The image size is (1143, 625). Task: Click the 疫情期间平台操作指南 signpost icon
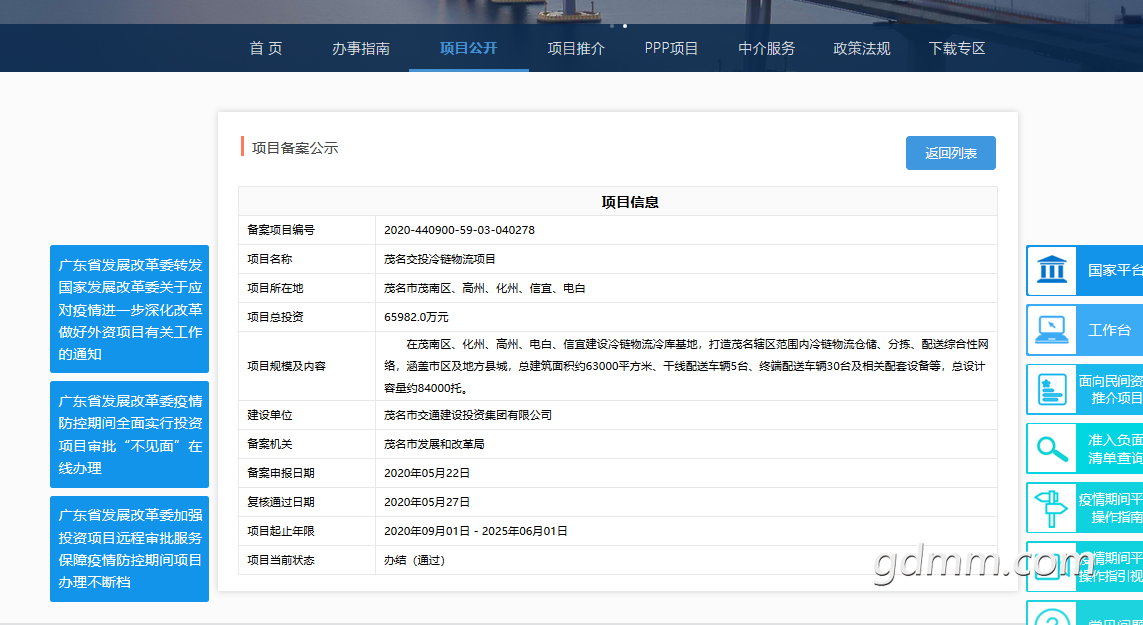click(x=1052, y=508)
